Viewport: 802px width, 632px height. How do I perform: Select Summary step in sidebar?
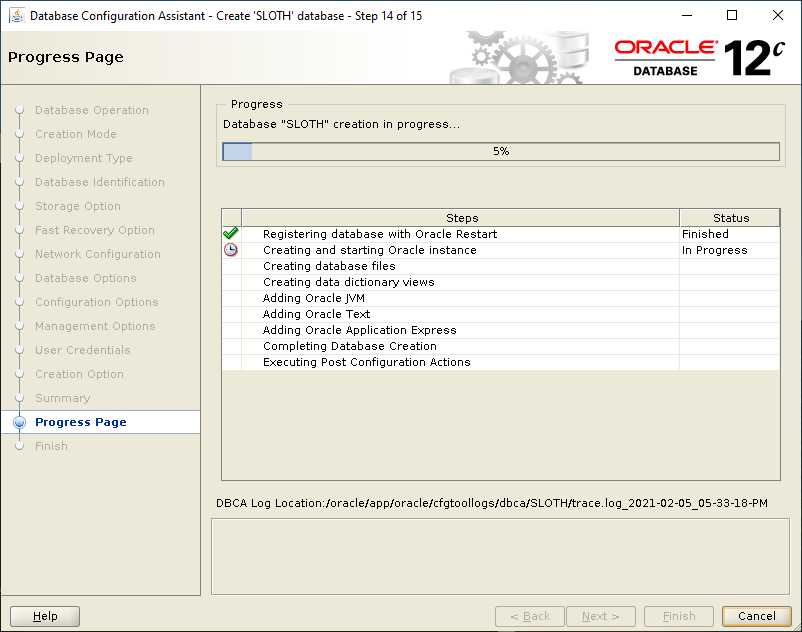coord(62,398)
